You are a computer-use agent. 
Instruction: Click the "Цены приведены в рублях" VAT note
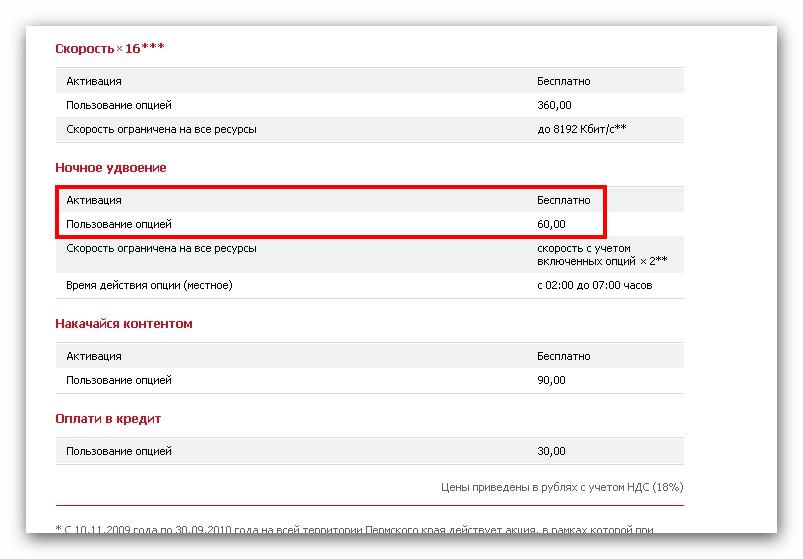pyautogui.click(x=562, y=487)
